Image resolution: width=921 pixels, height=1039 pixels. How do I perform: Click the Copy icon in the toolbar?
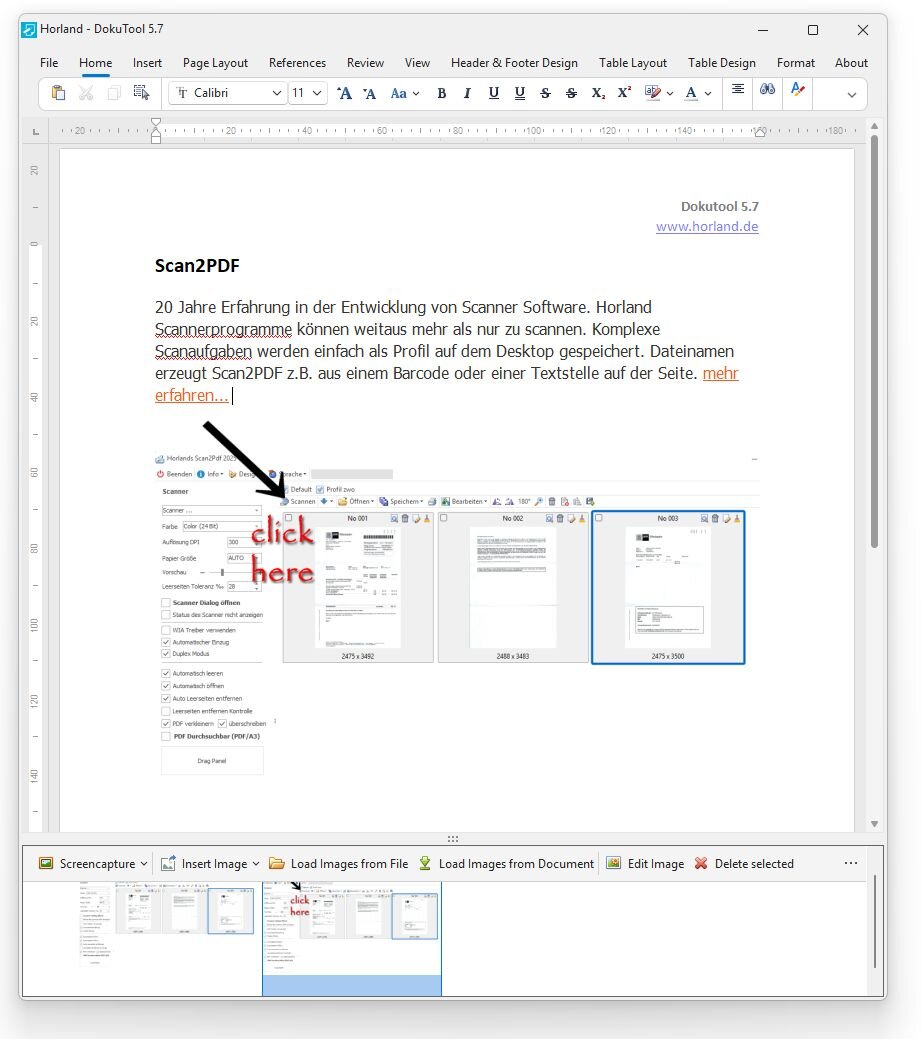[x=114, y=93]
